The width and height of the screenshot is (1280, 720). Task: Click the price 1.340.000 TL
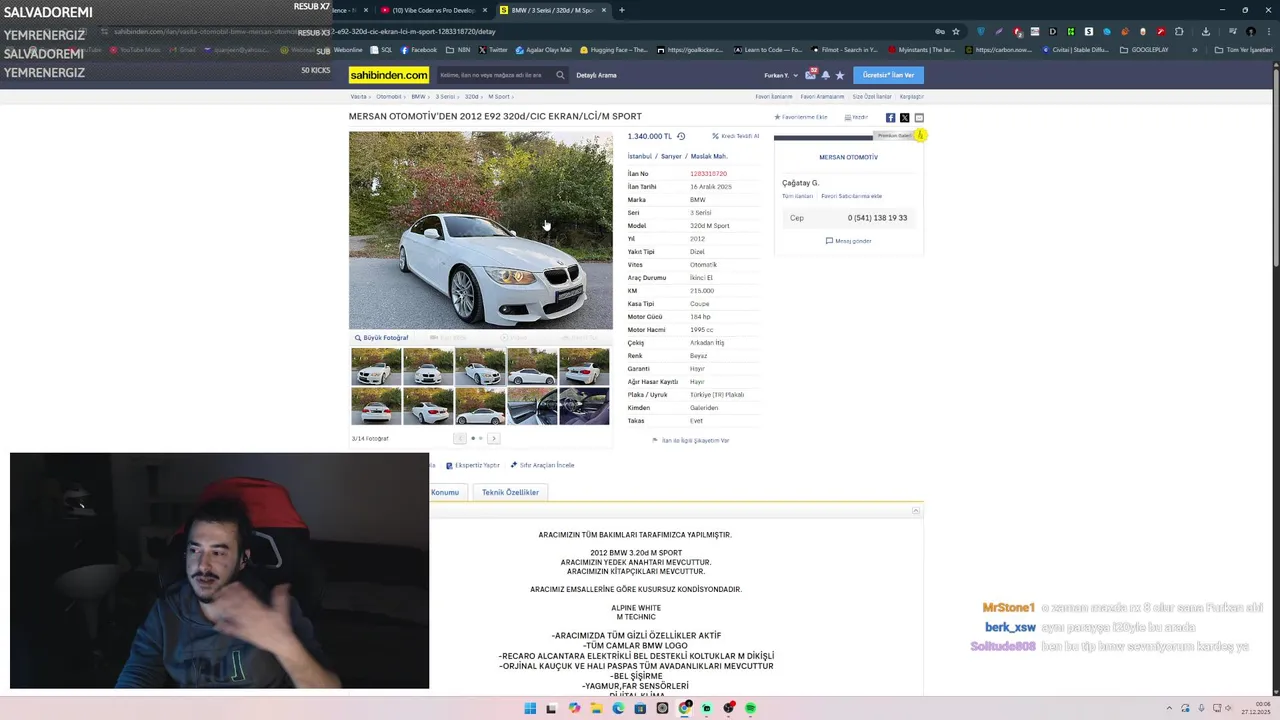click(650, 136)
